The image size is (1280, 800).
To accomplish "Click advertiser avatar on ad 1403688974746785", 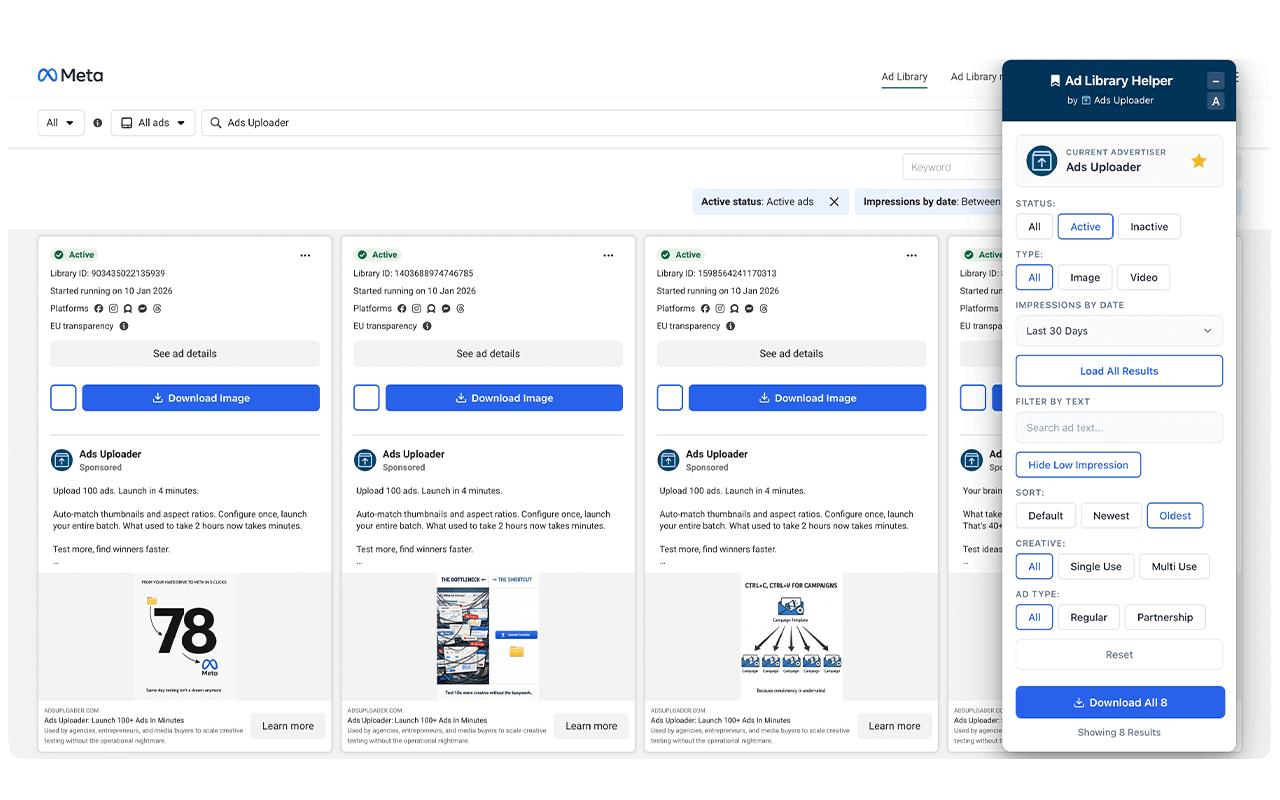I will [365, 460].
